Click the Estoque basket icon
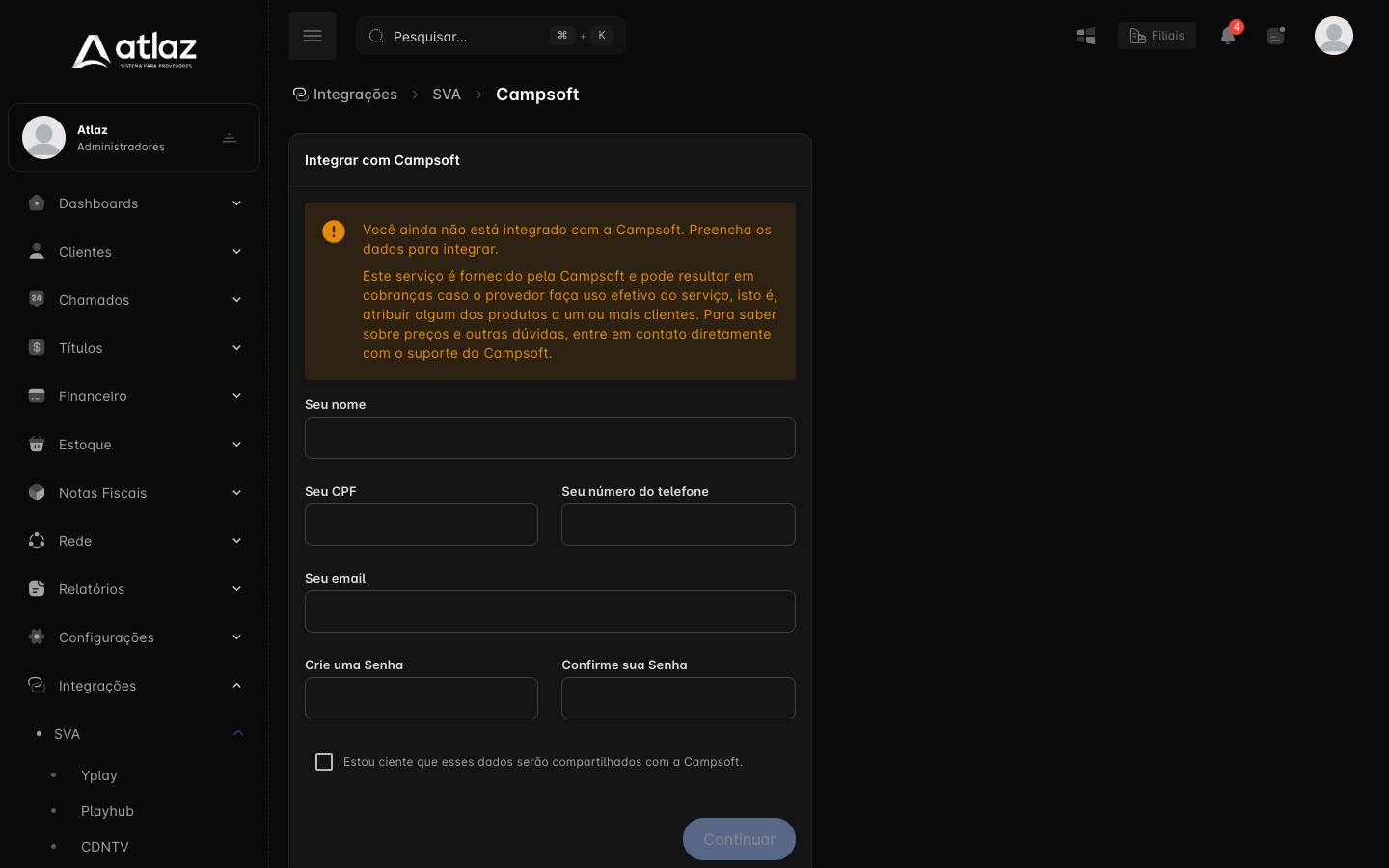1389x868 pixels. click(37, 445)
